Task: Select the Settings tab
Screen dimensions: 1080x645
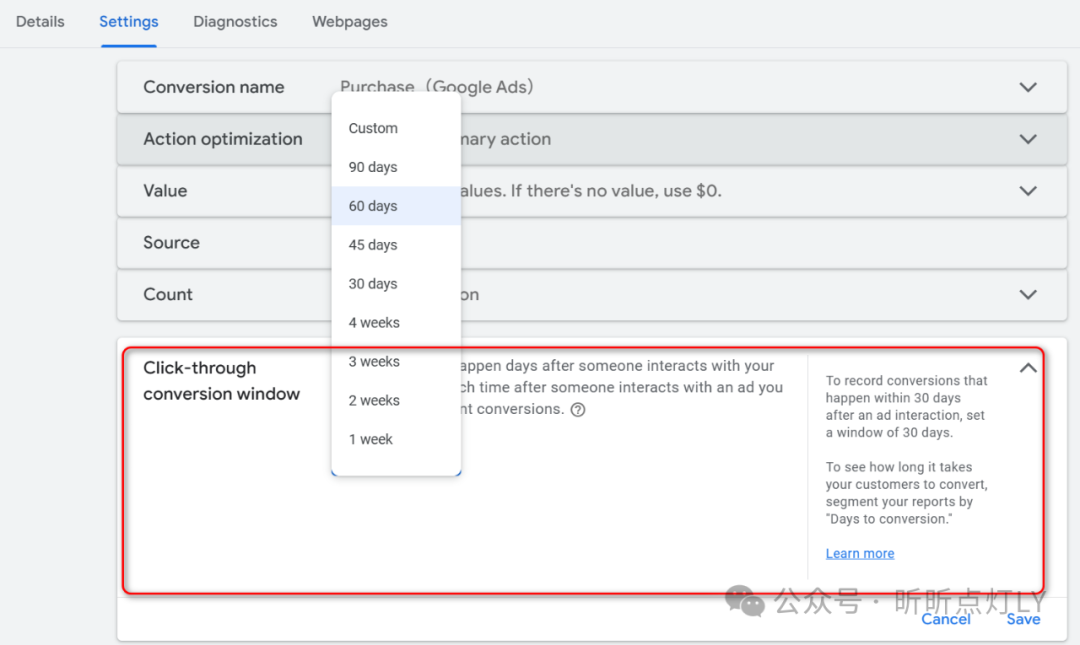Action: click(x=128, y=21)
